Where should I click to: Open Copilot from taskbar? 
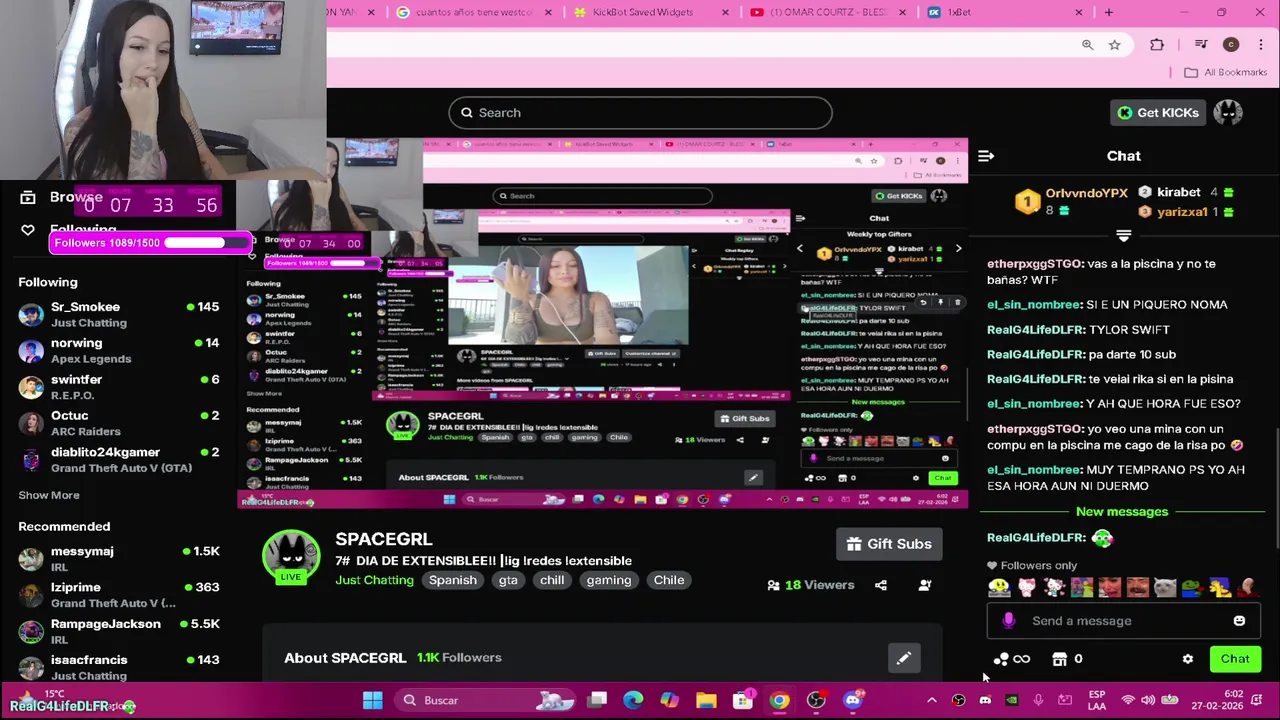pyautogui.click(x=669, y=700)
